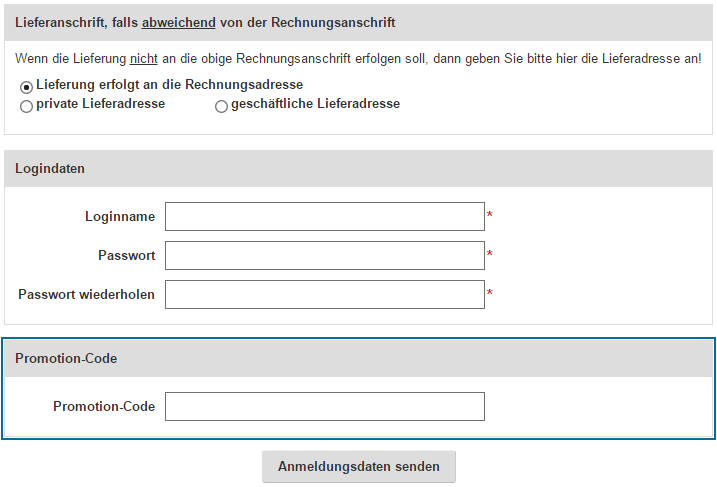The image size is (717, 487).
Task: Click the underlined word 'abweichend' in header
Action: tap(179, 22)
